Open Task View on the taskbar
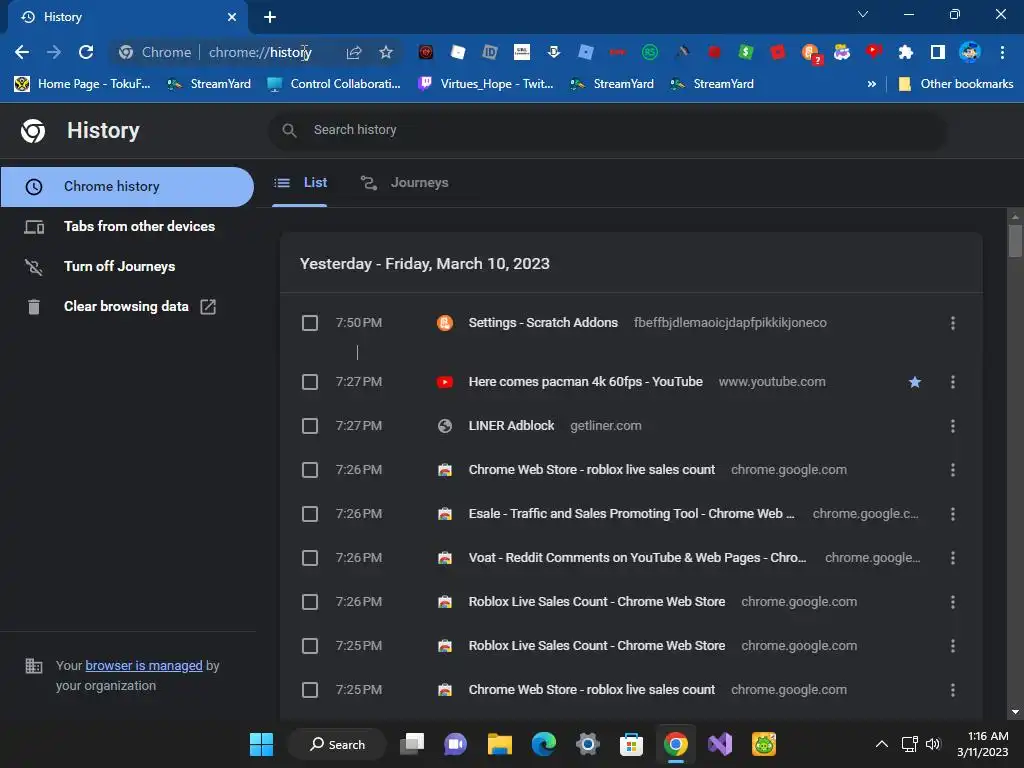This screenshot has height=768, width=1024. coord(412,744)
